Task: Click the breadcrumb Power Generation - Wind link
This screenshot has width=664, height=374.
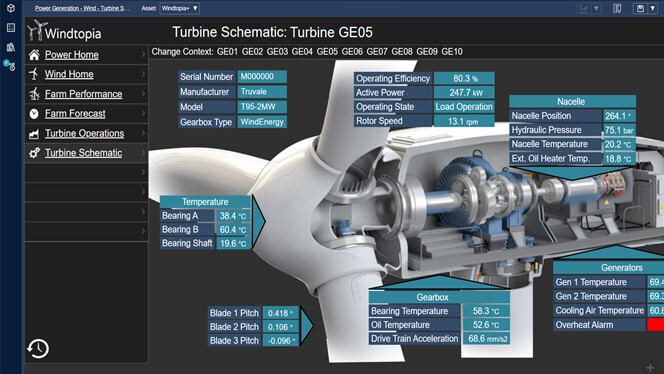Action: click(82, 8)
